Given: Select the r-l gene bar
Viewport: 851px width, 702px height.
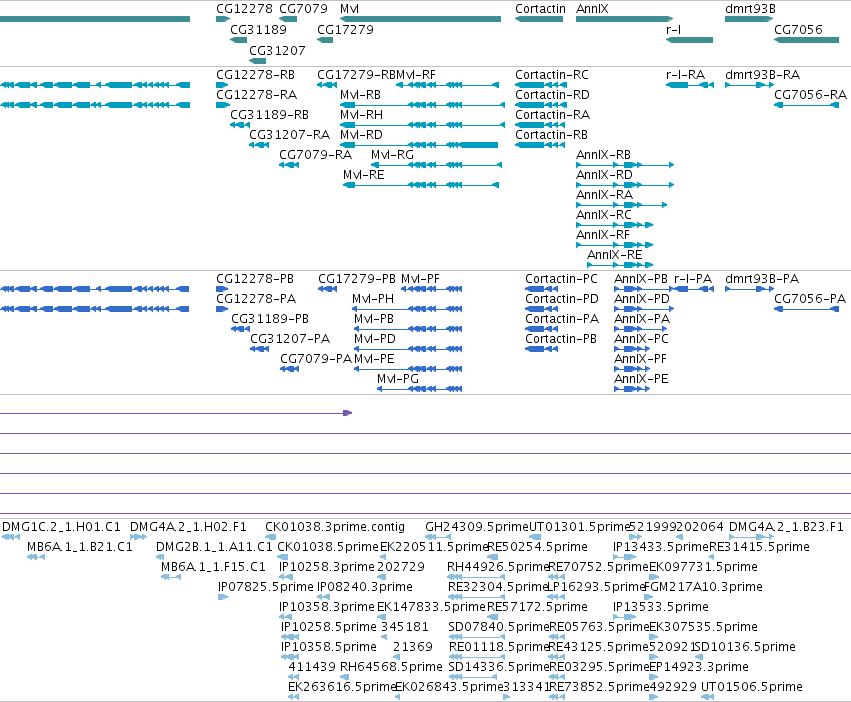Looking at the screenshot, I should tap(689, 40).
